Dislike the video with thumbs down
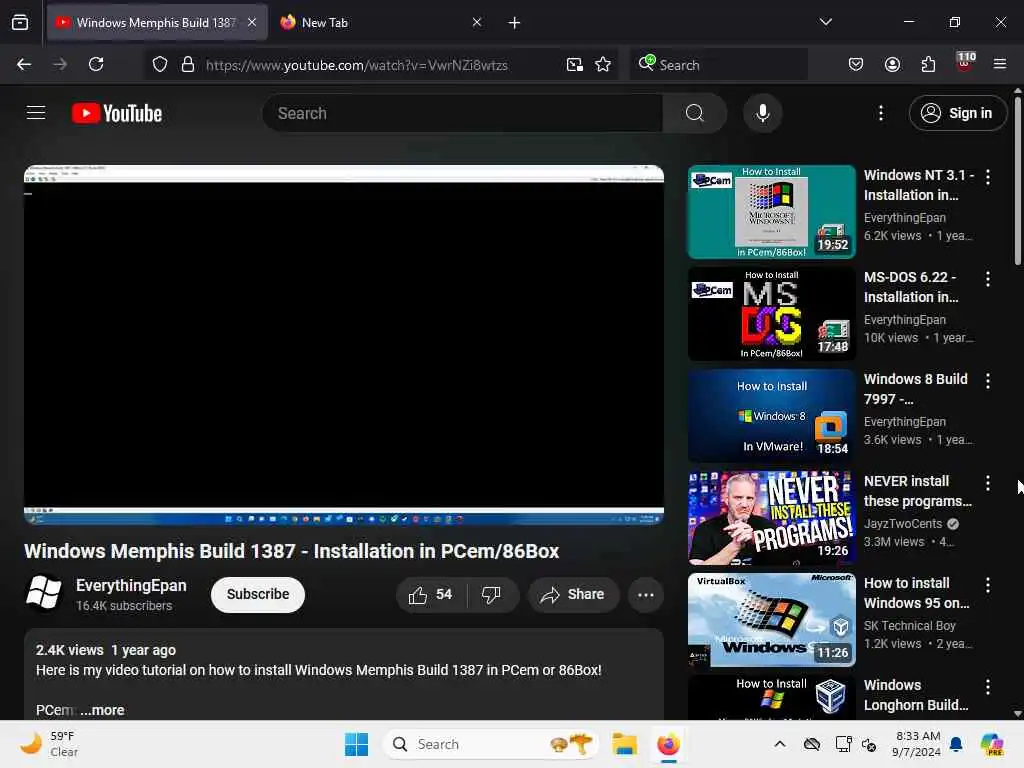Viewport: 1024px width, 768px height. click(491, 594)
